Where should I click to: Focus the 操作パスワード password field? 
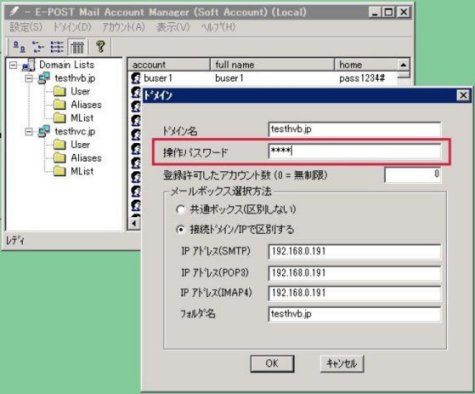[x=354, y=151]
